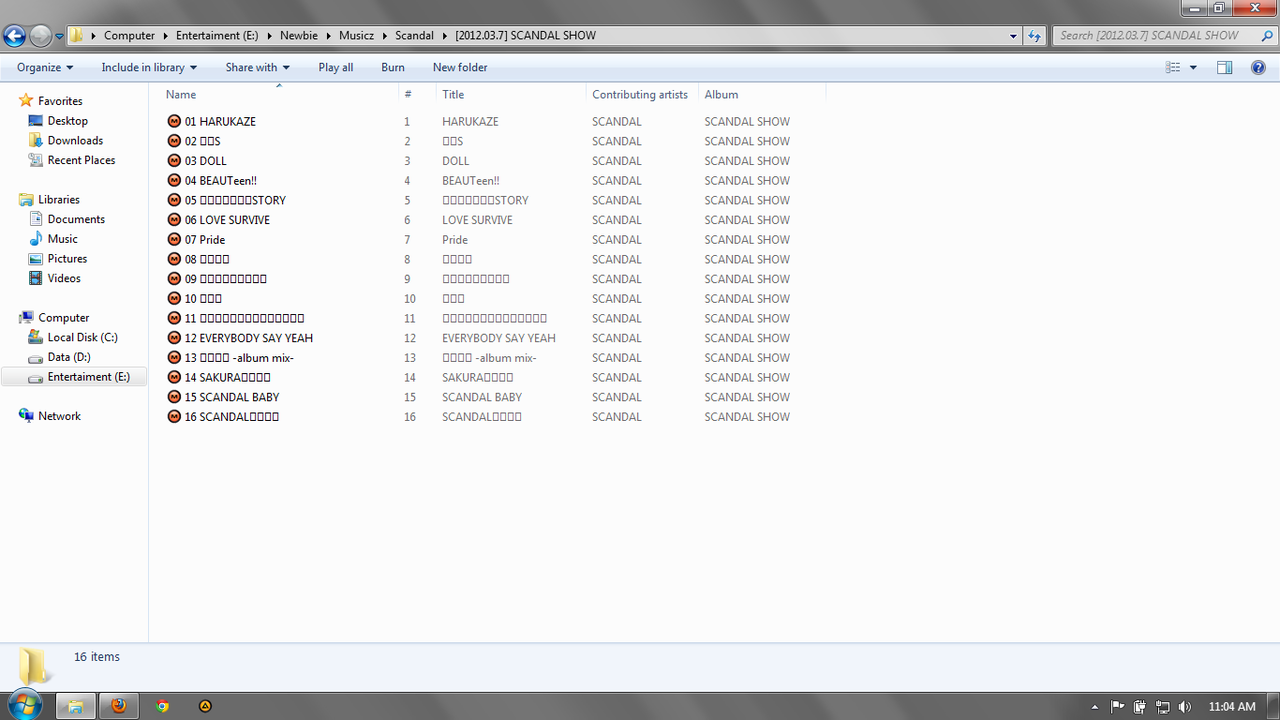
Task: Open Firefox from the taskbar
Action: pyautogui.click(x=119, y=705)
